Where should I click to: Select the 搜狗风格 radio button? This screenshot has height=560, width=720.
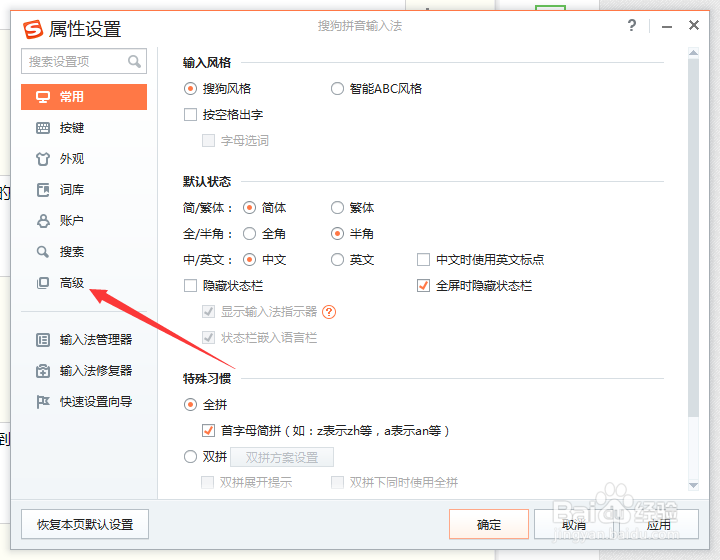click(x=190, y=89)
